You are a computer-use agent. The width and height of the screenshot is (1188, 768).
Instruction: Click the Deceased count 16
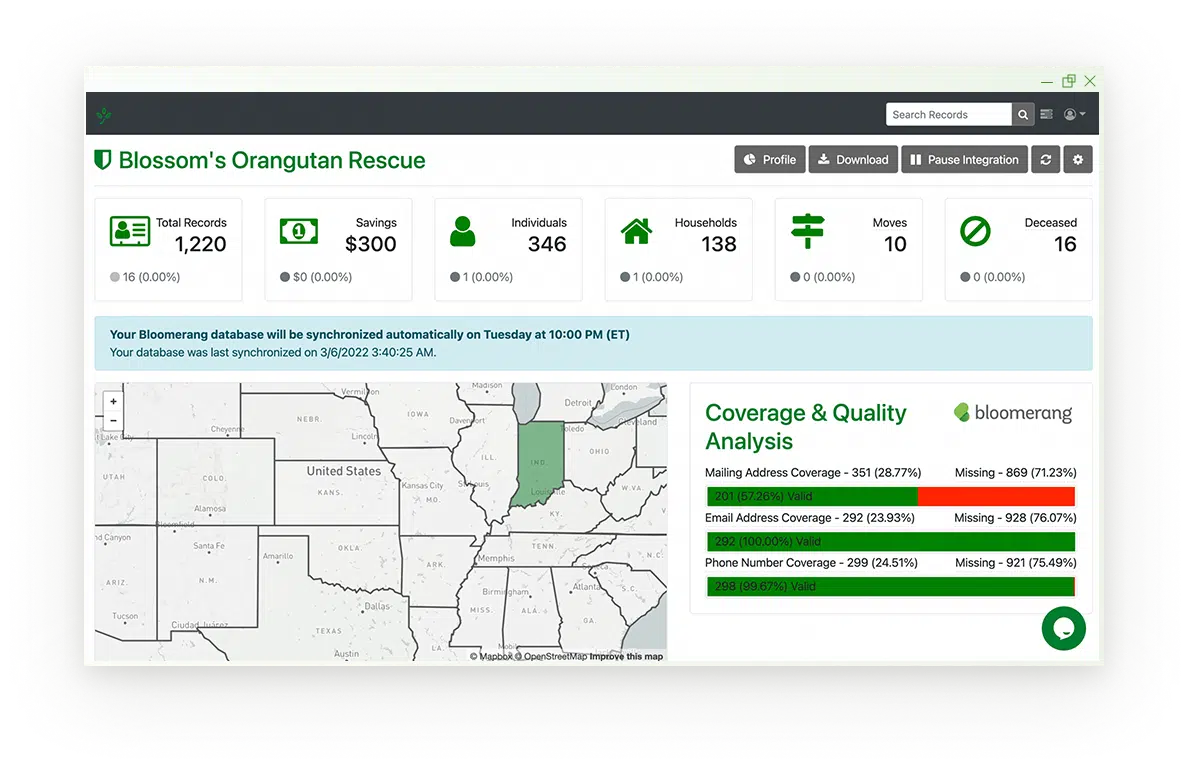(1065, 244)
